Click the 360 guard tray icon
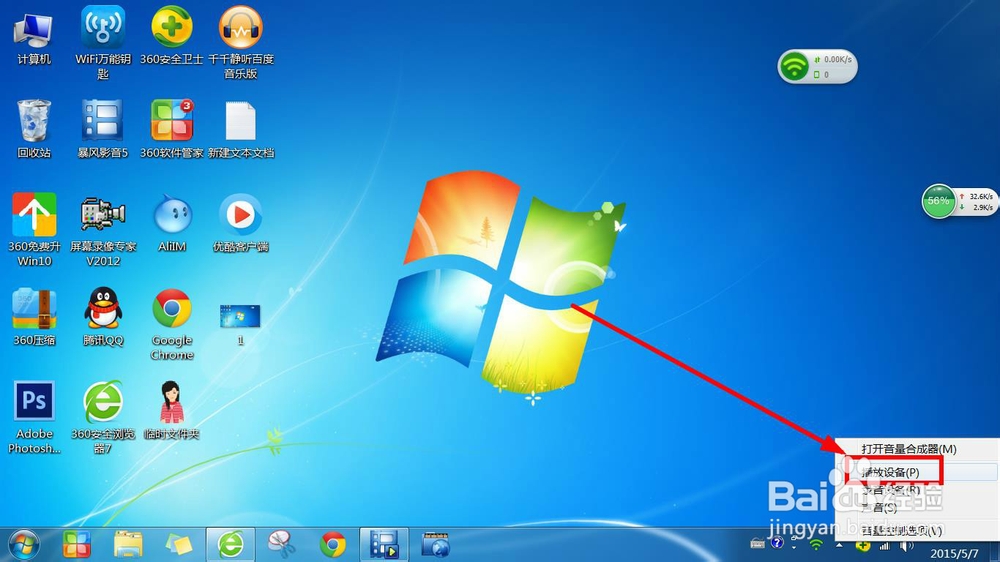Viewport: 1000px width, 562px height. (862, 546)
